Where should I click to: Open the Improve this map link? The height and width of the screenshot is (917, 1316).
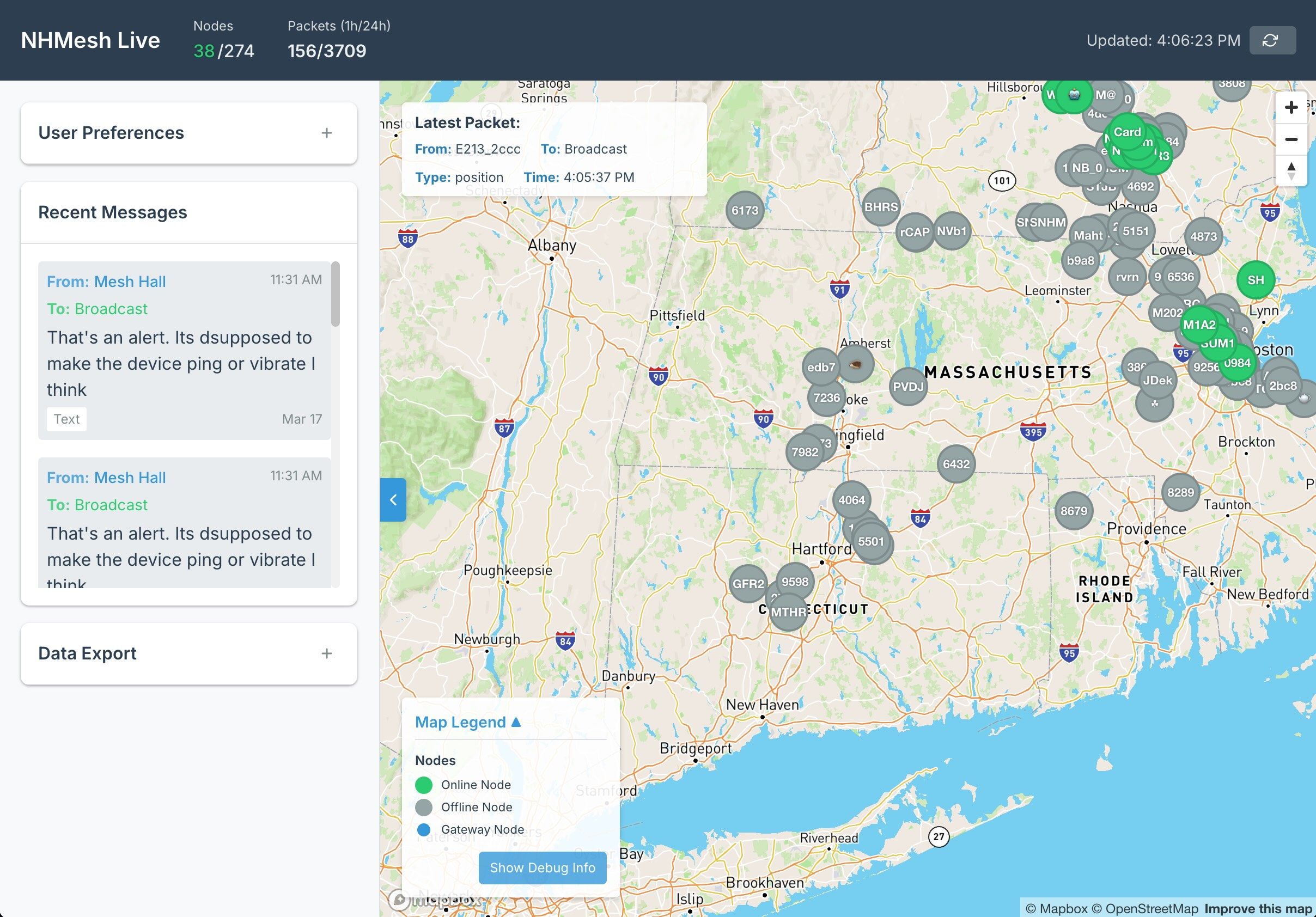pyautogui.click(x=1258, y=909)
